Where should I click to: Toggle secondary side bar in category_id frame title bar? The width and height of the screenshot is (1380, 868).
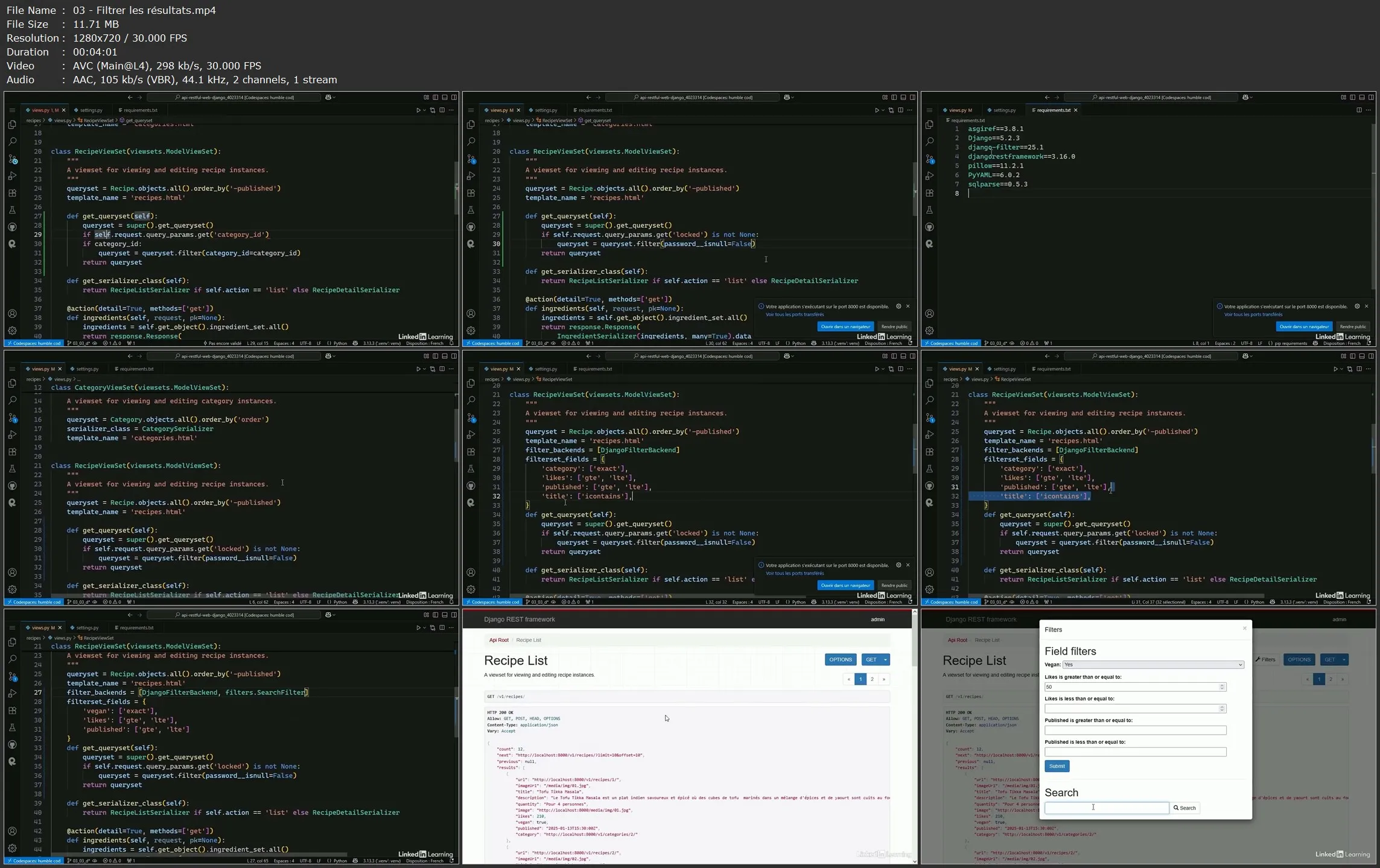point(454,97)
